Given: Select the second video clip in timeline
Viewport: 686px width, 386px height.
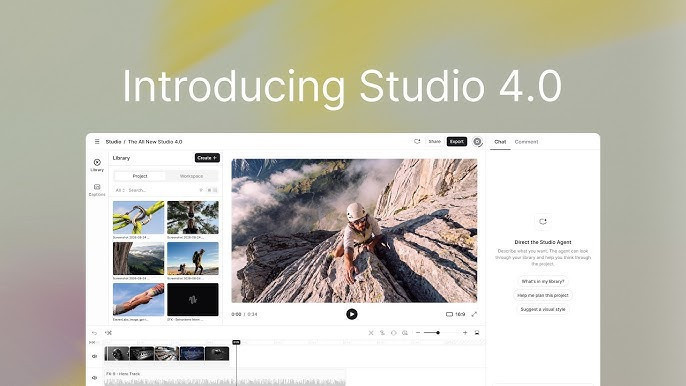Looking at the screenshot, I should pyautogui.click(x=142, y=354).
